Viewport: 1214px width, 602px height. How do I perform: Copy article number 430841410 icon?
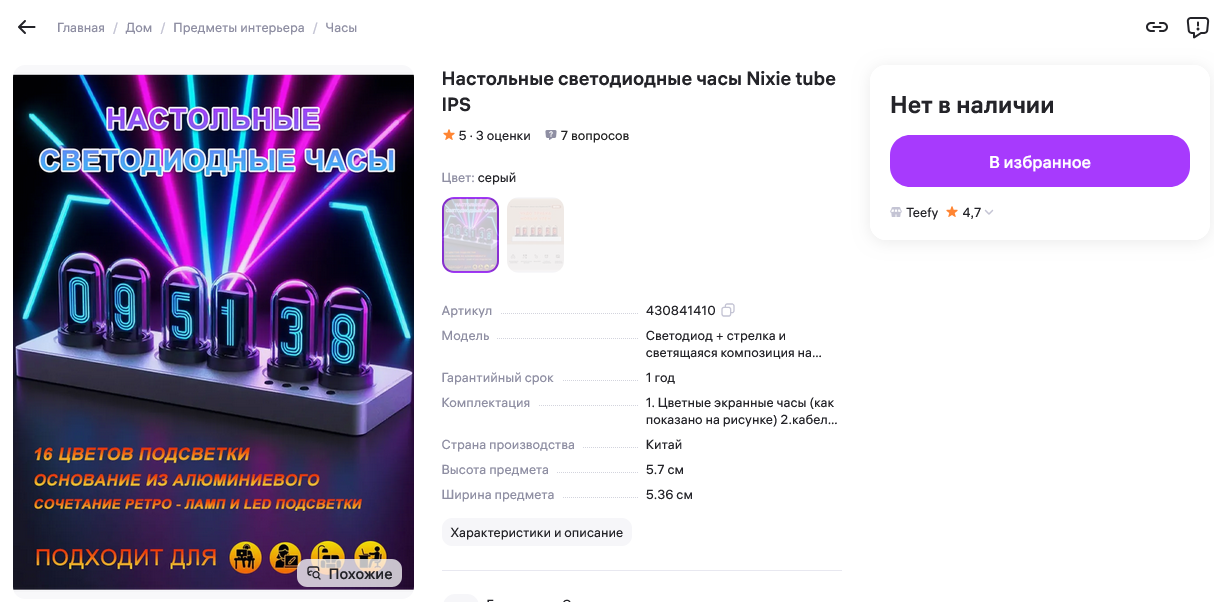(728, 310)
